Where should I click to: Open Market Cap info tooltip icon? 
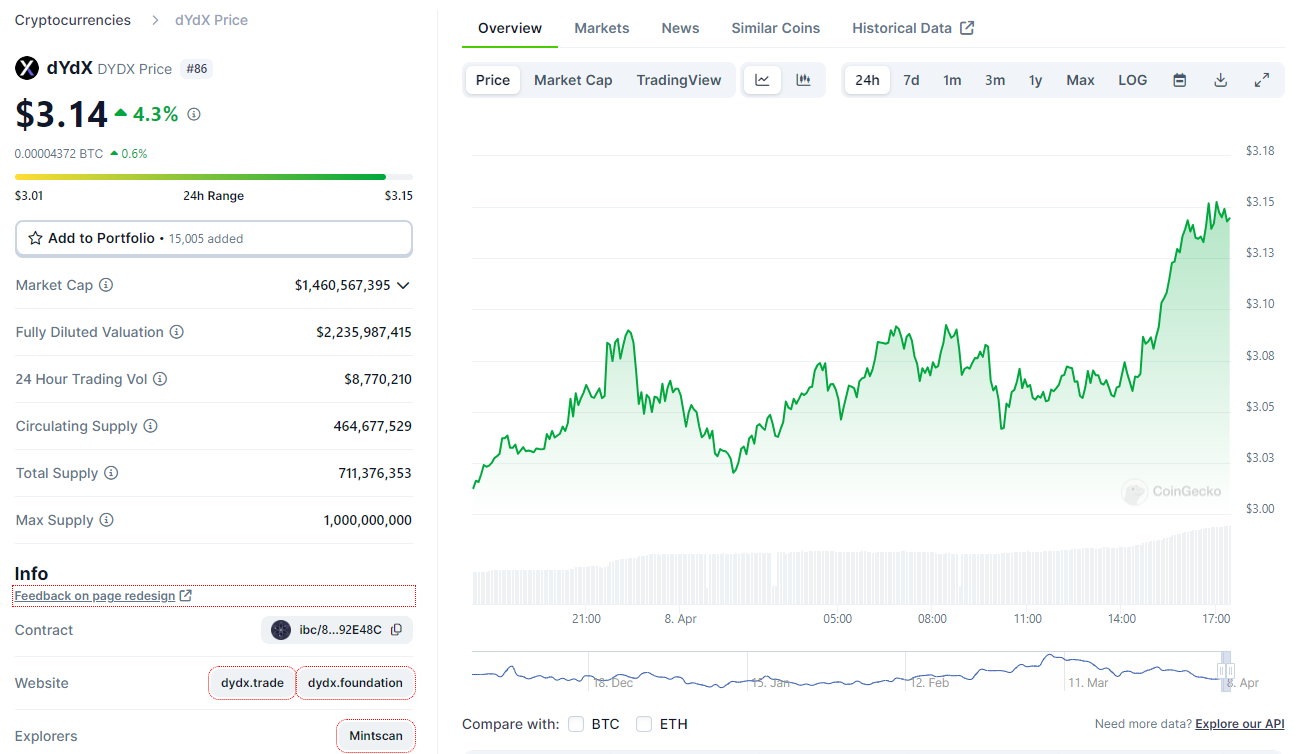(x=106, y=285)
